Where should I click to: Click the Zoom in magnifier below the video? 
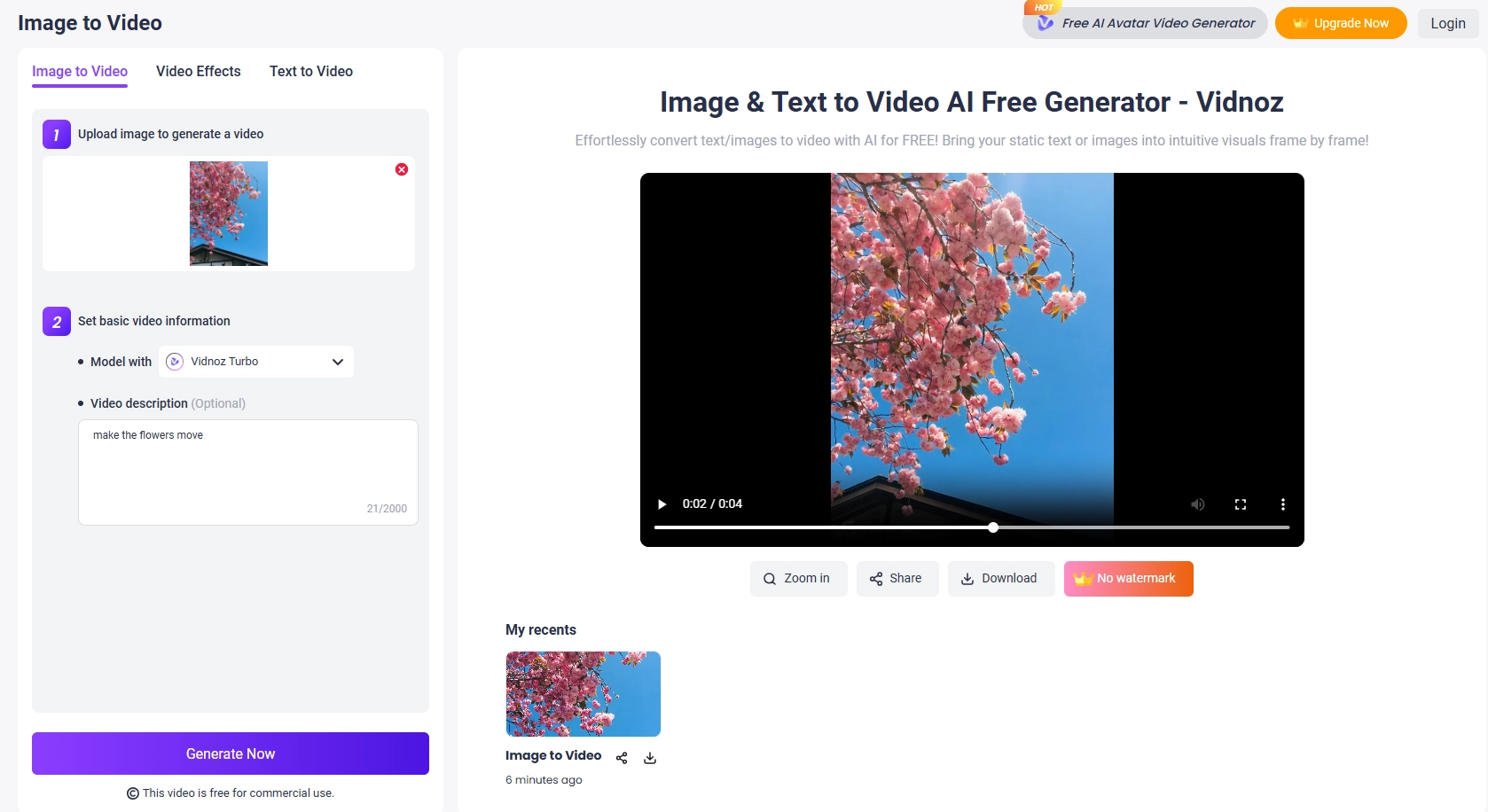(770, 578)
